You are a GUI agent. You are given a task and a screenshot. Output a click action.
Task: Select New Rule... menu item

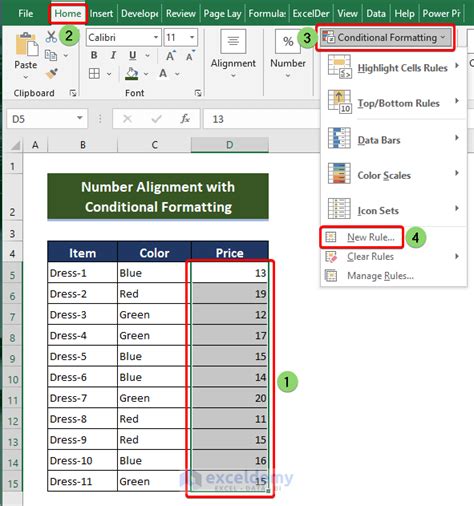tap(361, 237)
